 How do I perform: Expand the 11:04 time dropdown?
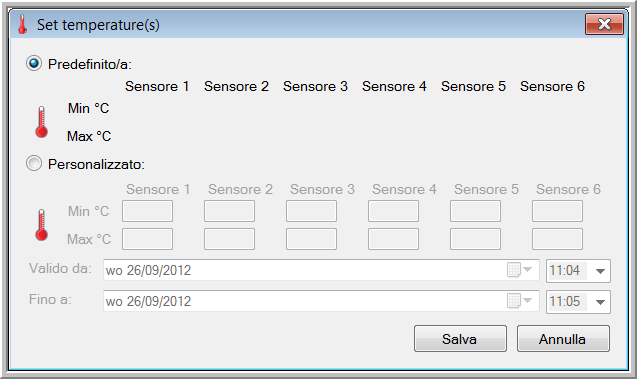(x=600, y=271)
